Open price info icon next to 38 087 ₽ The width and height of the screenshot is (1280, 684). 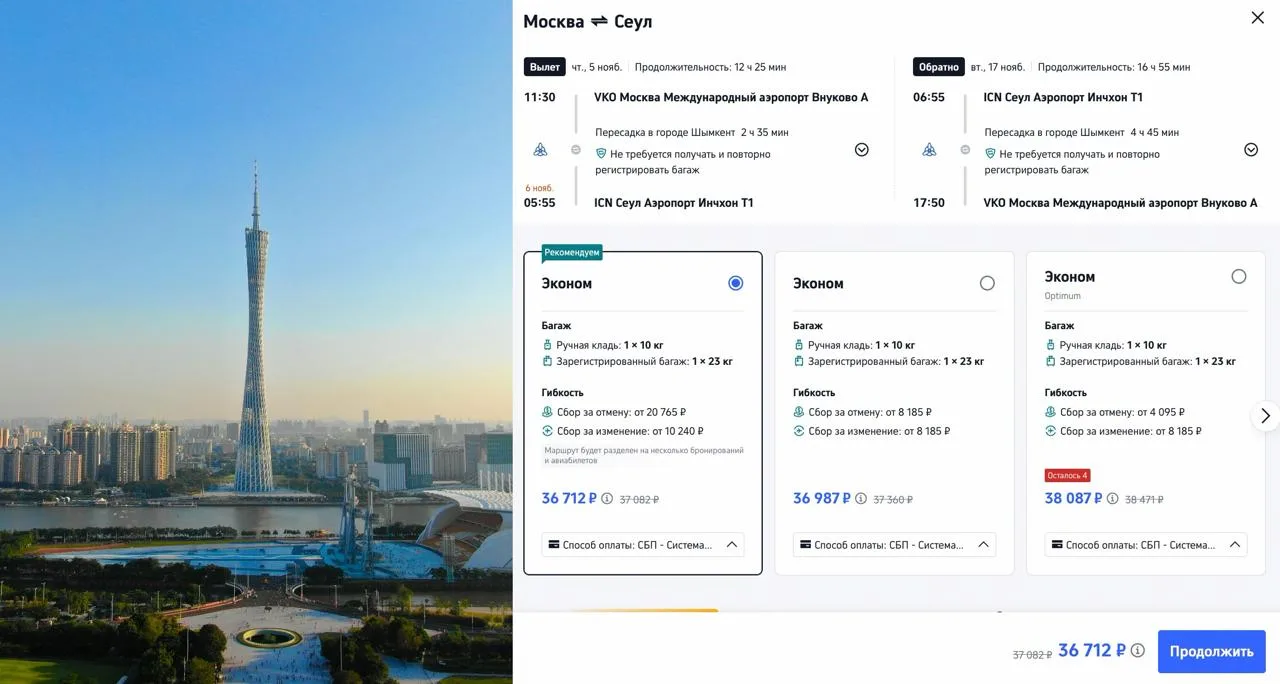(1112, 498)
